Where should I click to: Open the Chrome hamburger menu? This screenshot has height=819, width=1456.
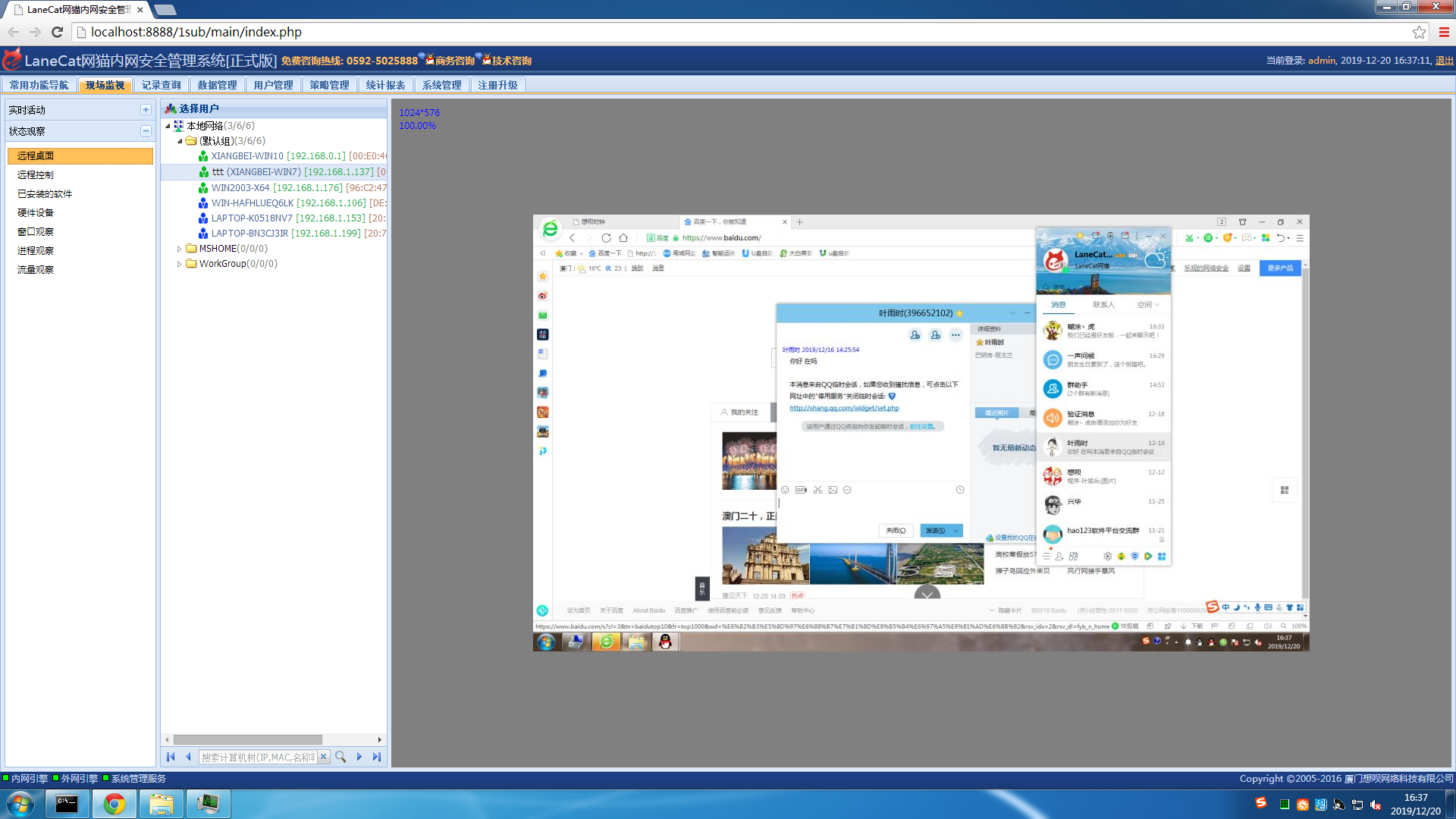coord(1444,32)
